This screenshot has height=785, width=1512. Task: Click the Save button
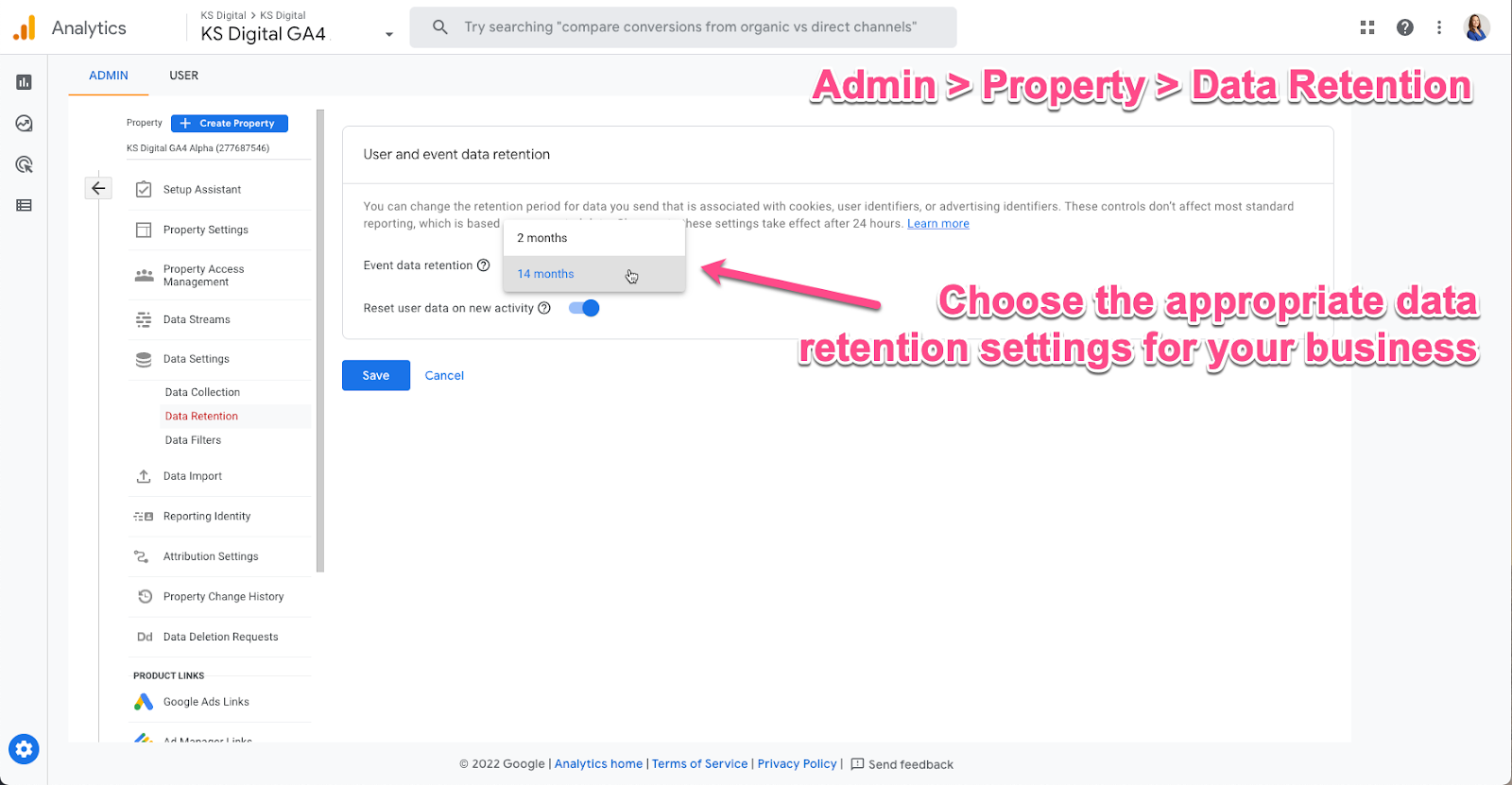pos(376,375)
